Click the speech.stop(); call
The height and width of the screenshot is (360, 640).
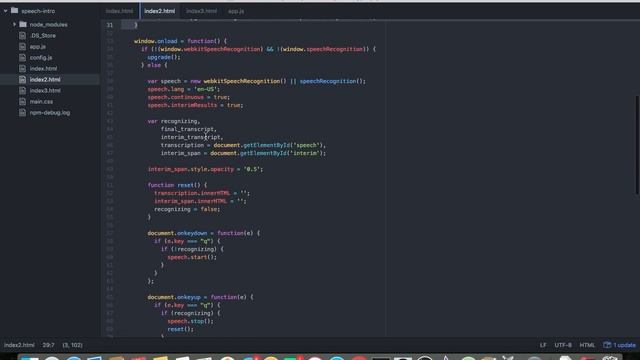point(190,321)
